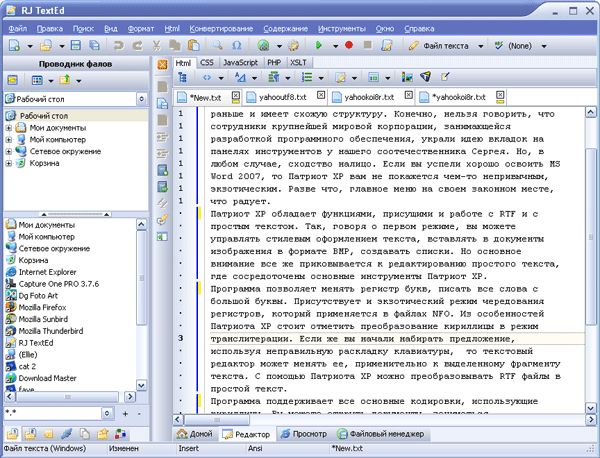
Task: Select Download Master in the file list
Action: [x=47, y=378]
